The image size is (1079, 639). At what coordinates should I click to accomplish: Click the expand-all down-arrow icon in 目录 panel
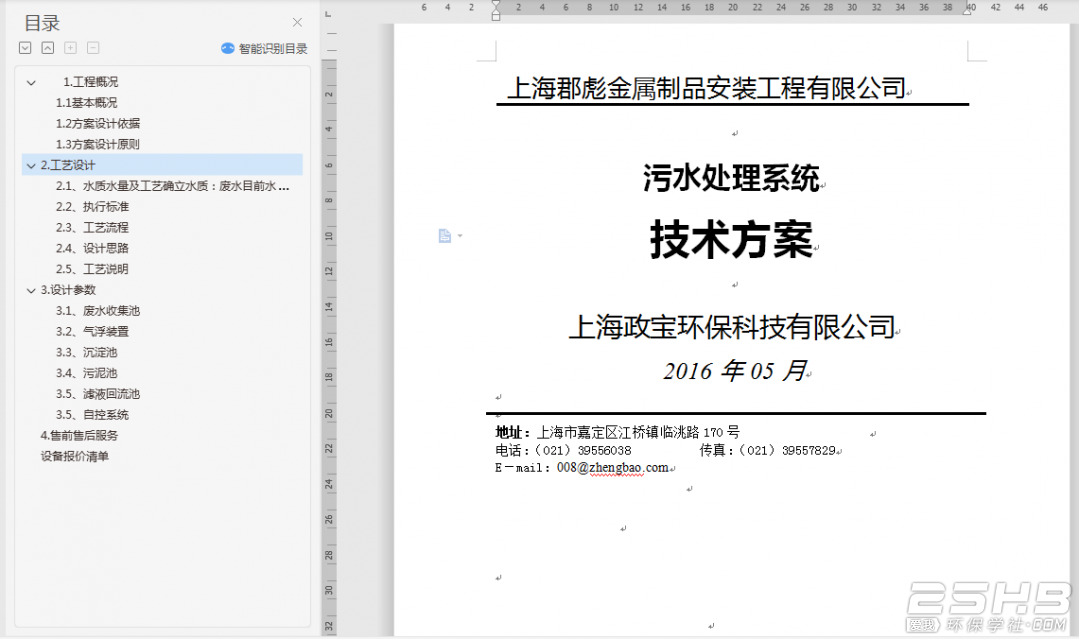point(25,47)
